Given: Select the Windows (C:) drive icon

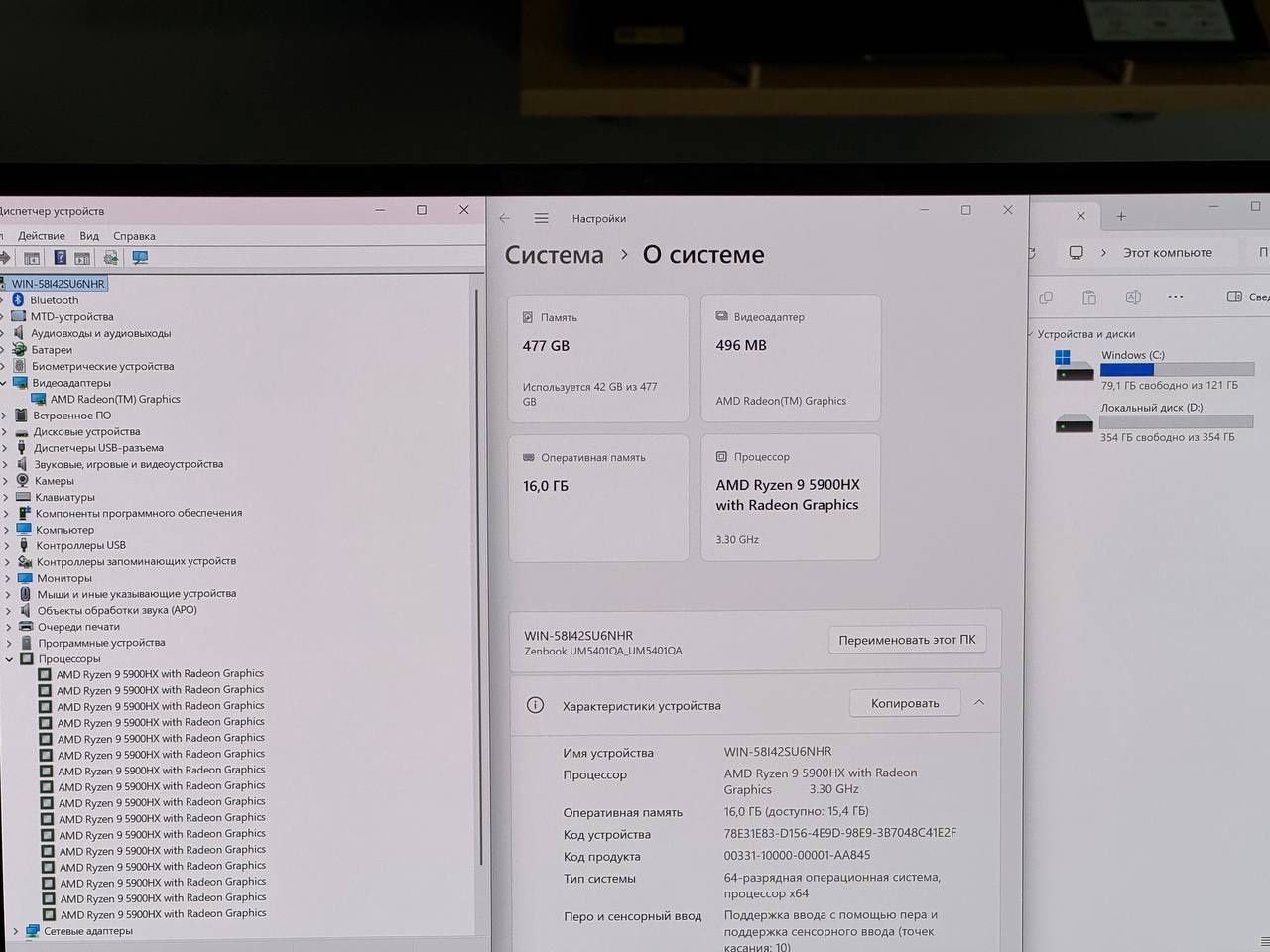Looking at the screenshot, I should tap(1074, 366).
